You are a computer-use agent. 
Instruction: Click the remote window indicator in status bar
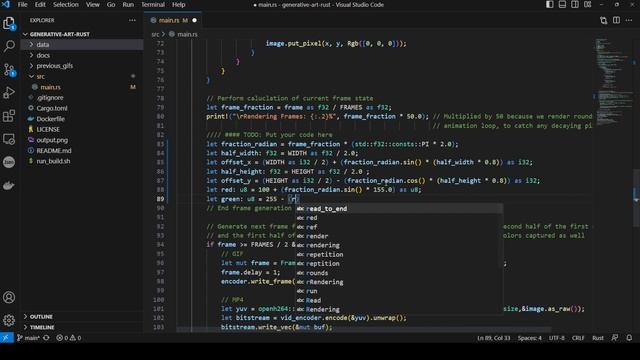(7, 338)
